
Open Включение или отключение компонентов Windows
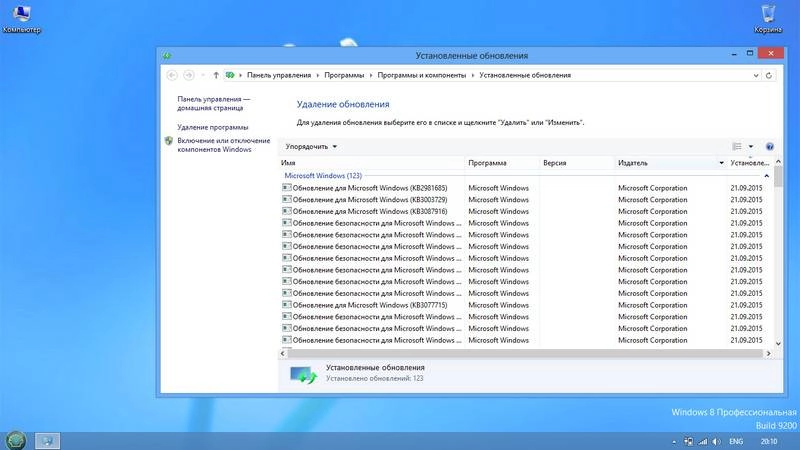pos(223,145)
